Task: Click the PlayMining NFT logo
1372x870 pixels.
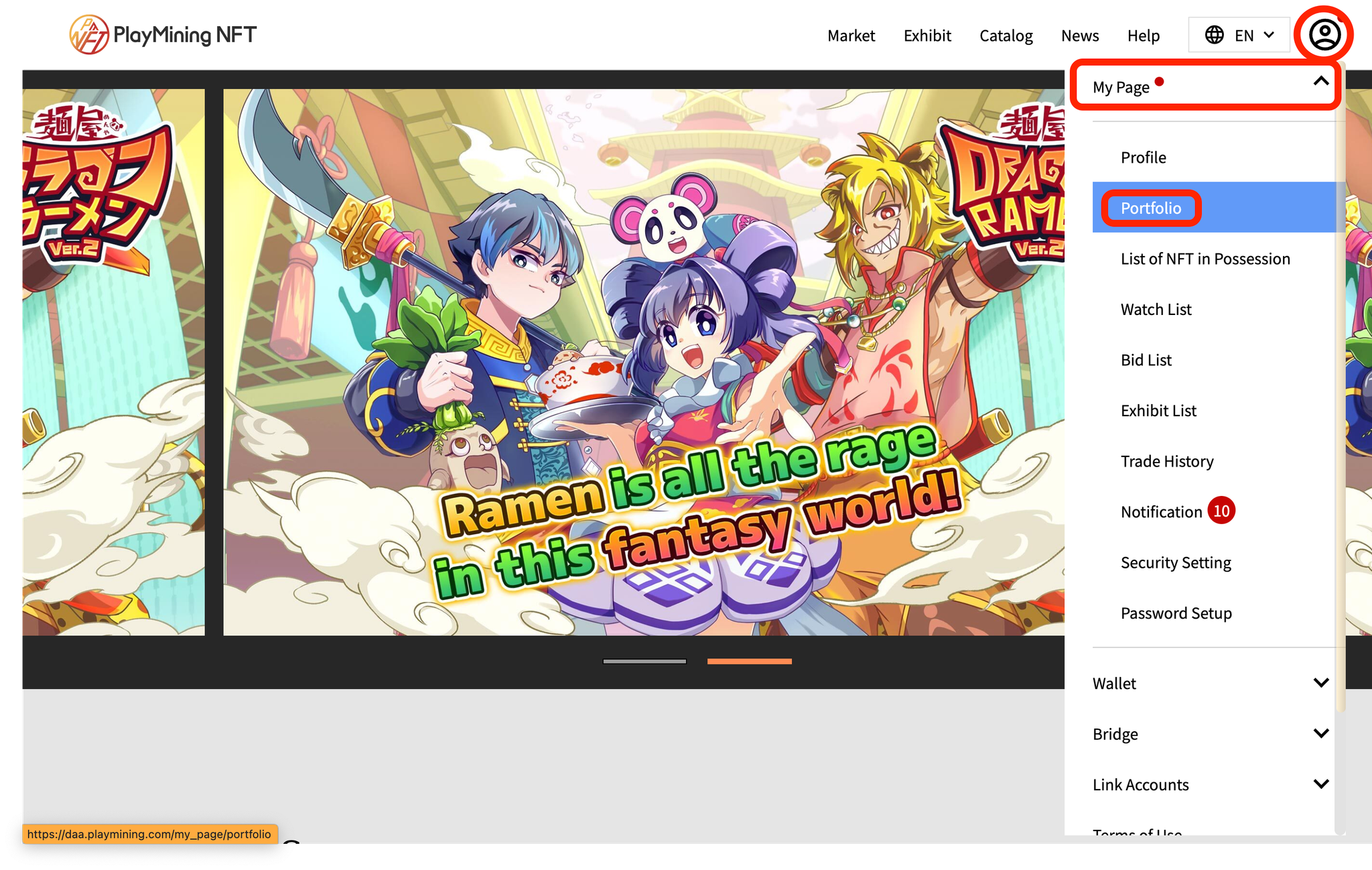Action: [163, 35]
